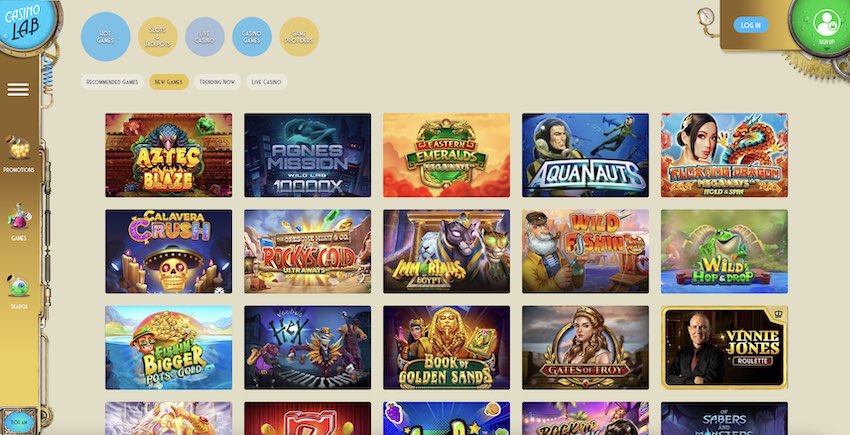Open the Vinnie Jones Roulette tile
850x435 pixels.
coord(724,348)
